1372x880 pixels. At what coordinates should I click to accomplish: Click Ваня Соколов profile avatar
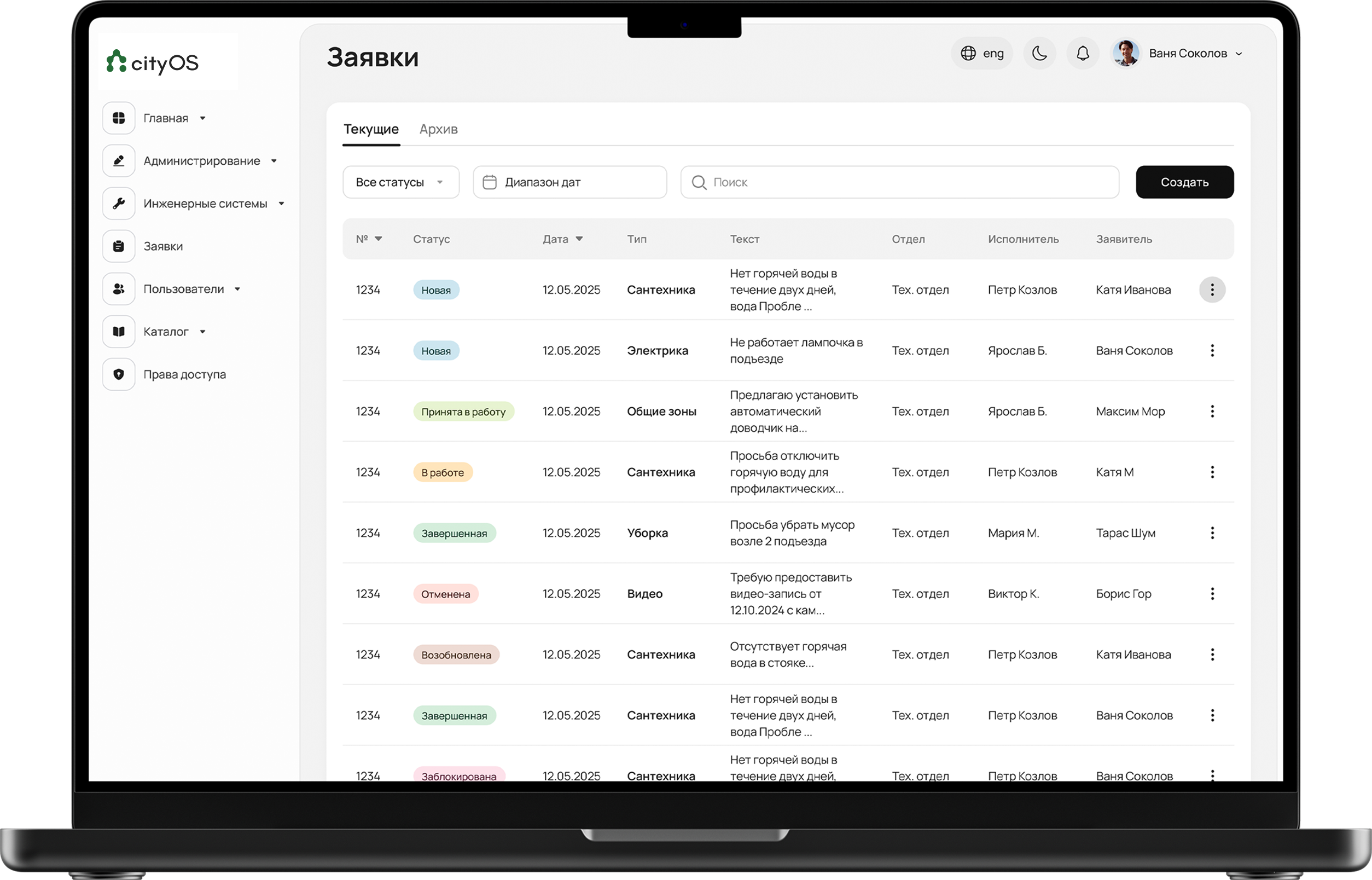coord(1126,54)
